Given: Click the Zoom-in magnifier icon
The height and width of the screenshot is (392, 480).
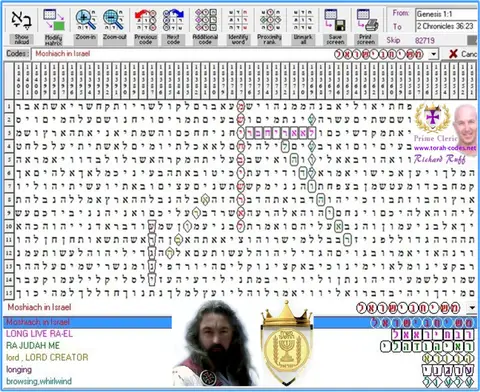Looking at the screenshot, I should click(x=86, y=19).
